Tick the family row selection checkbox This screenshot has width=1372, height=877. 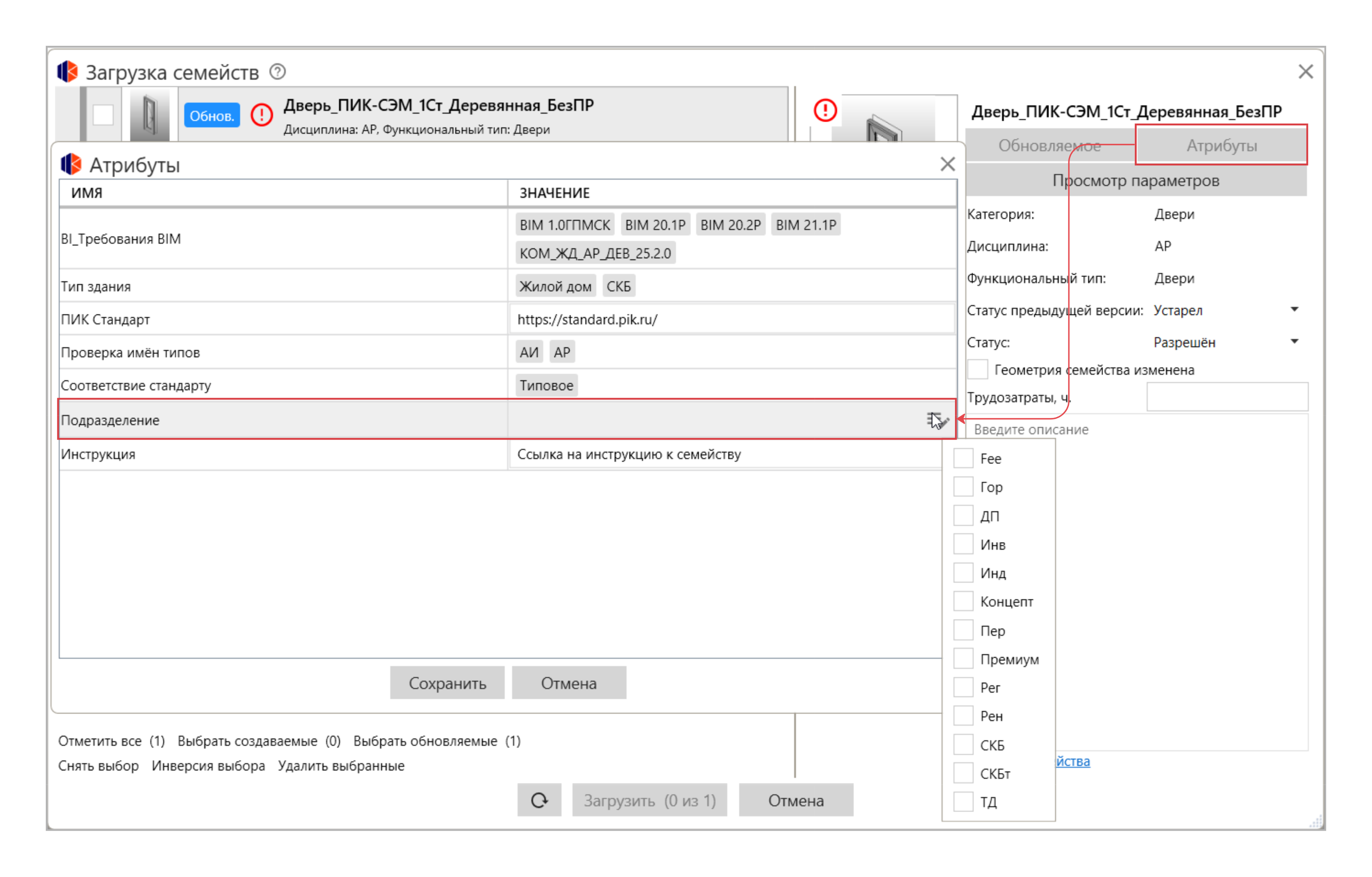pyautogui.click(x=103, y=115)
